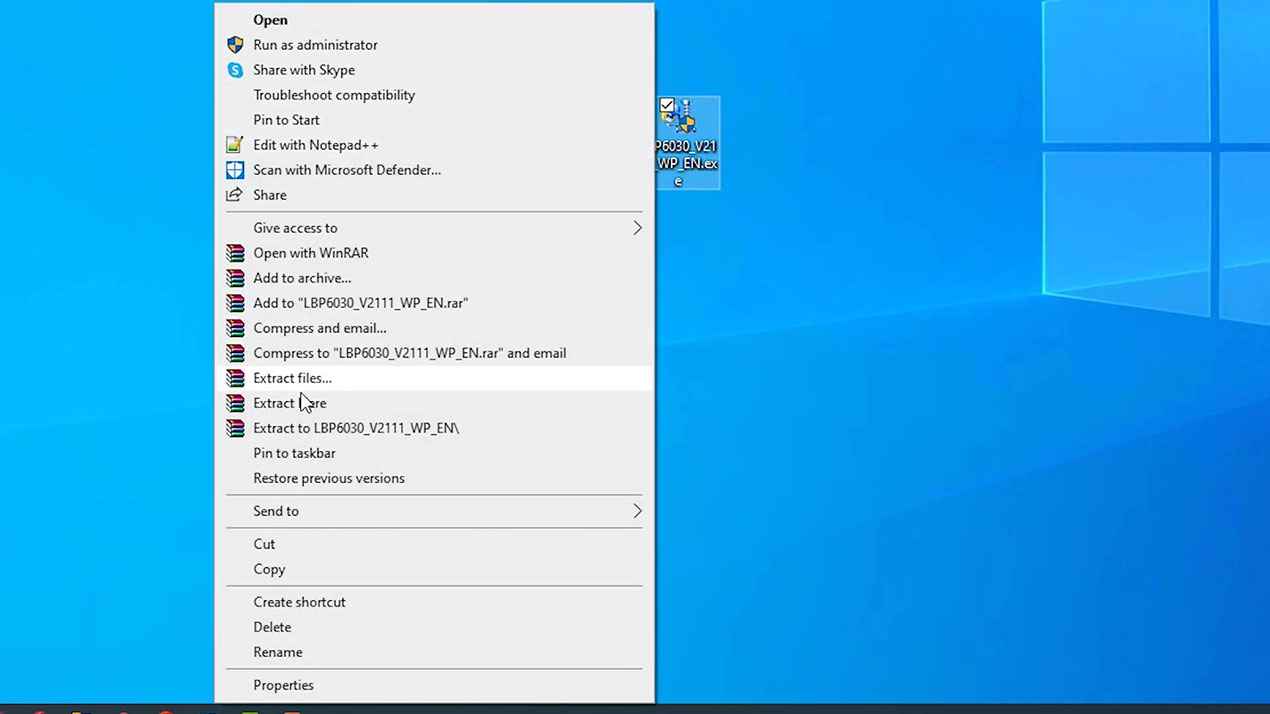The width and height of the screenshot is (1270, 714).
Task: Click the WinRAR icon beside Add to archive
Action: [235, 278]
